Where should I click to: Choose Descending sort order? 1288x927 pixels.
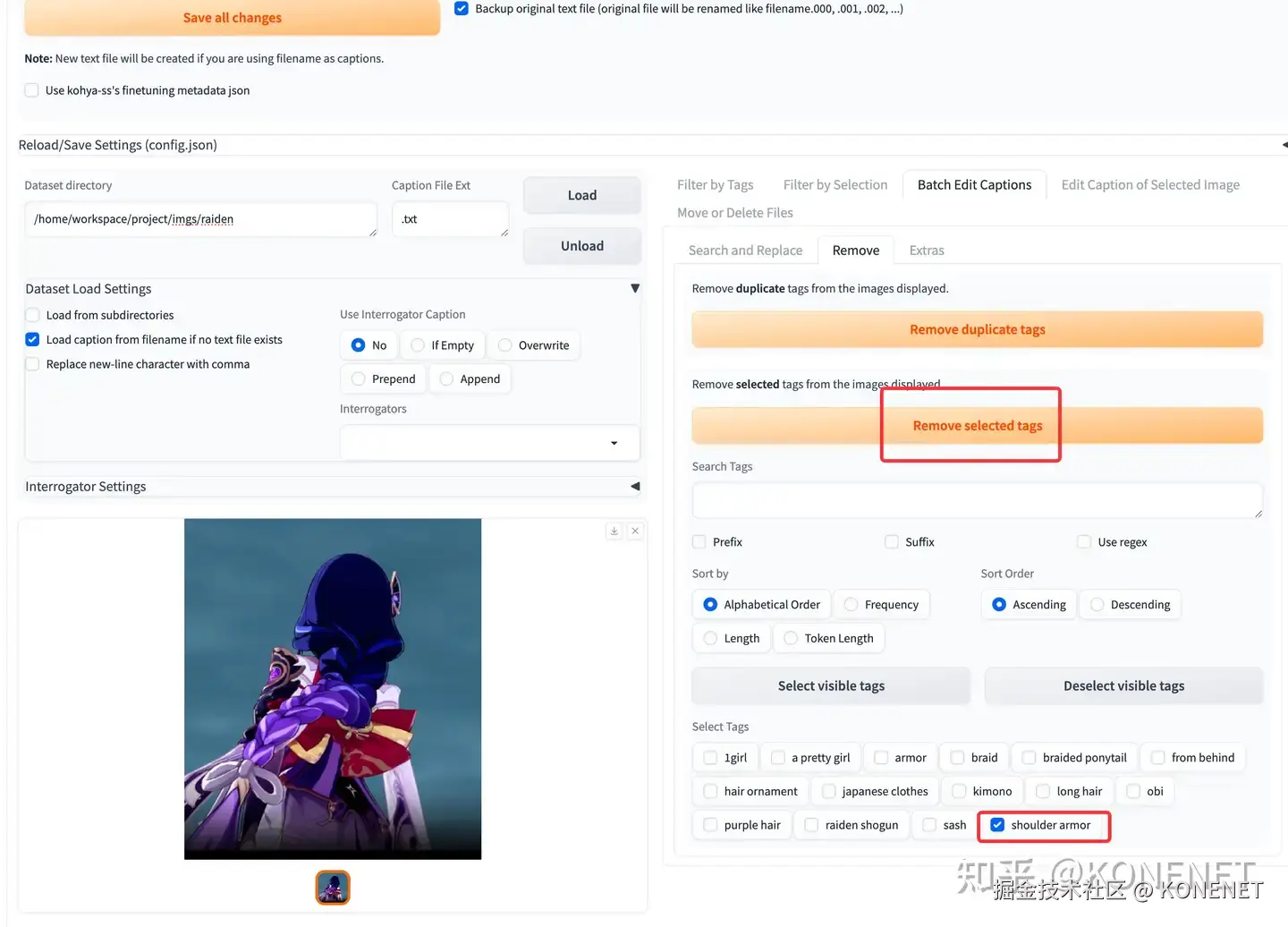pos(1130,605)
